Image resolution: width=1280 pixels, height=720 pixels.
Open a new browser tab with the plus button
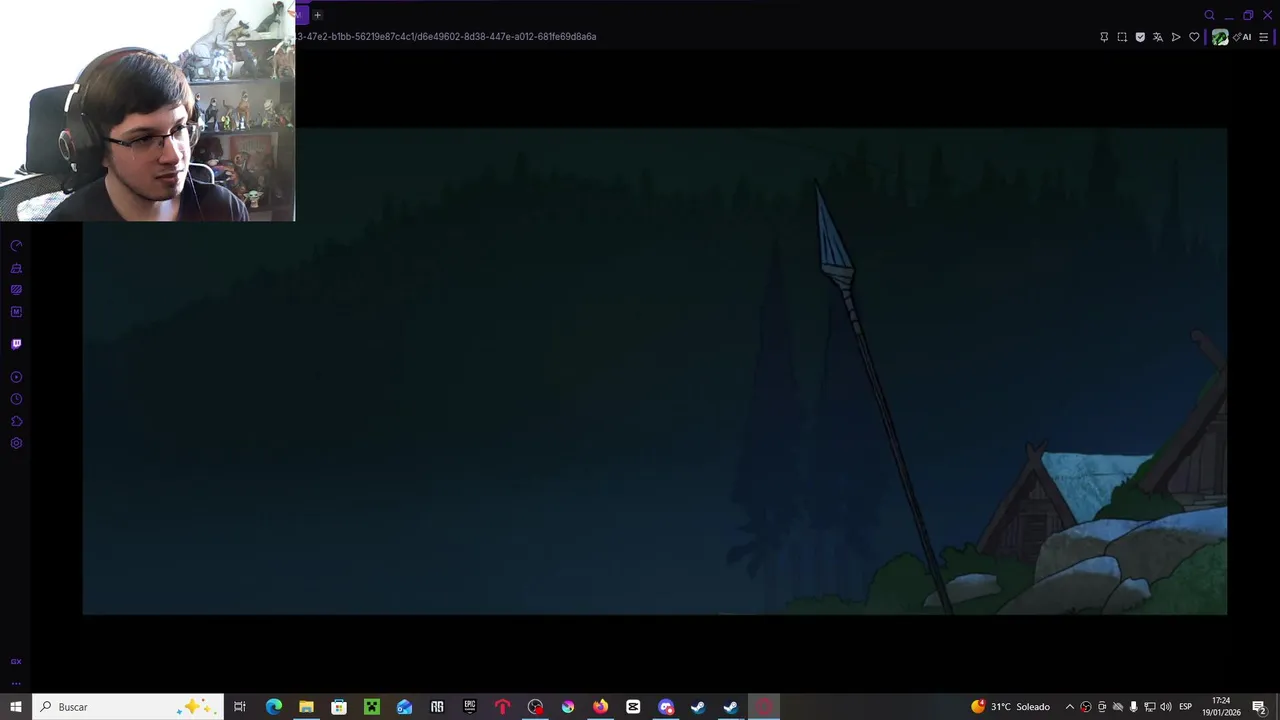(317, 15)
